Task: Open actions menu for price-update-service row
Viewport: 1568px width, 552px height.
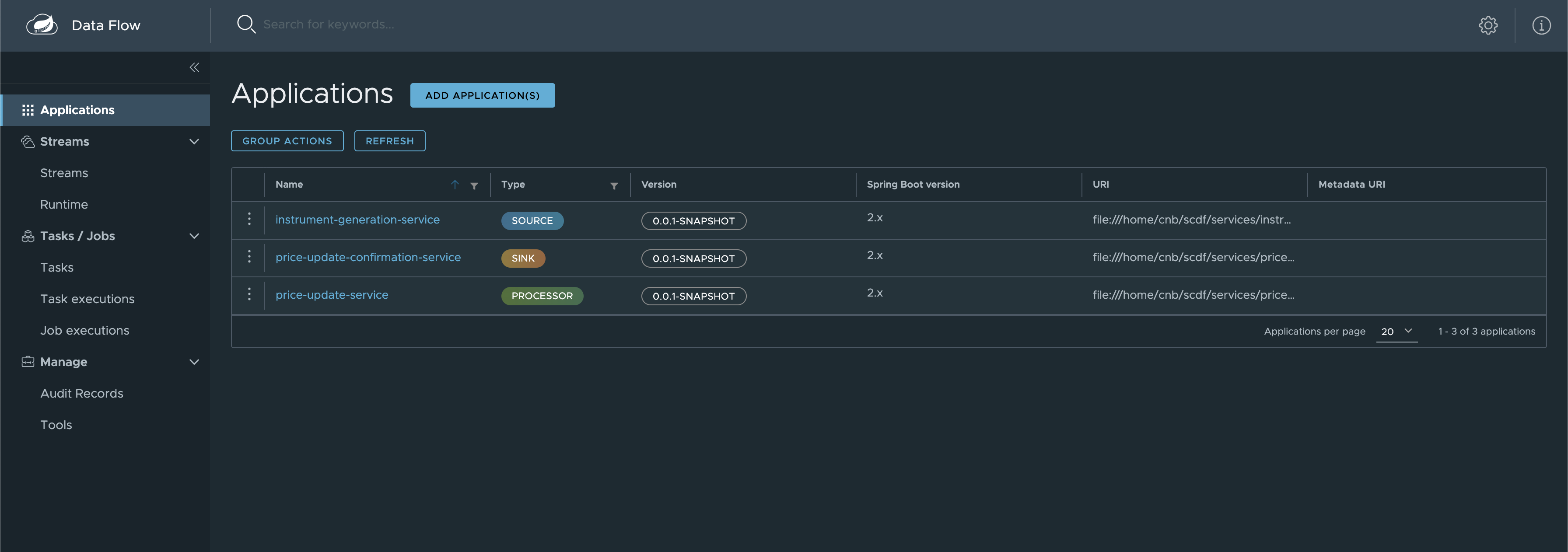Action: tap(249, 294)
